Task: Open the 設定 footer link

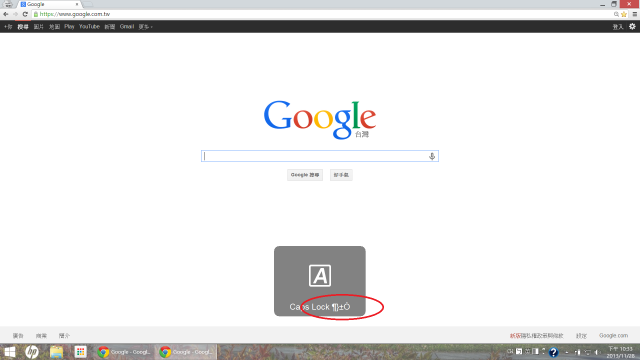Action: 581,336
